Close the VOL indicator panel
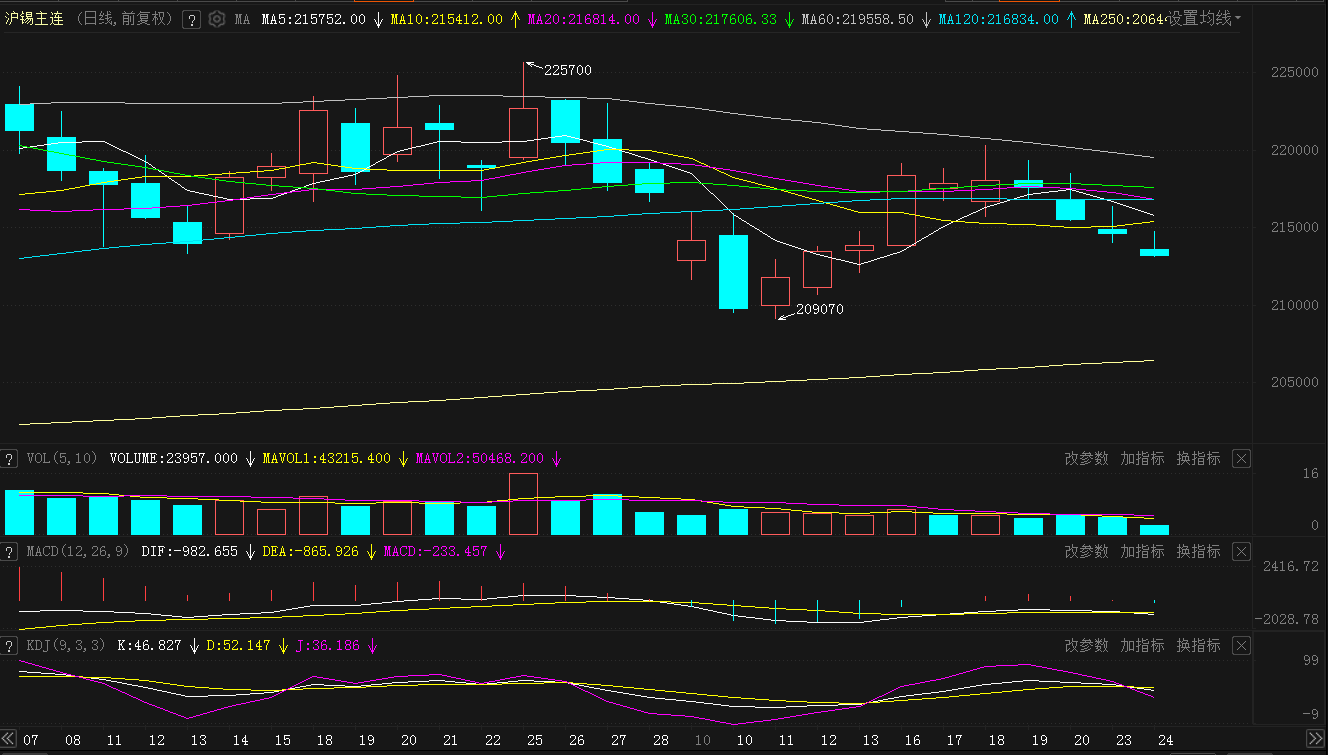 pyautogui.click(x=1241, y=459)
